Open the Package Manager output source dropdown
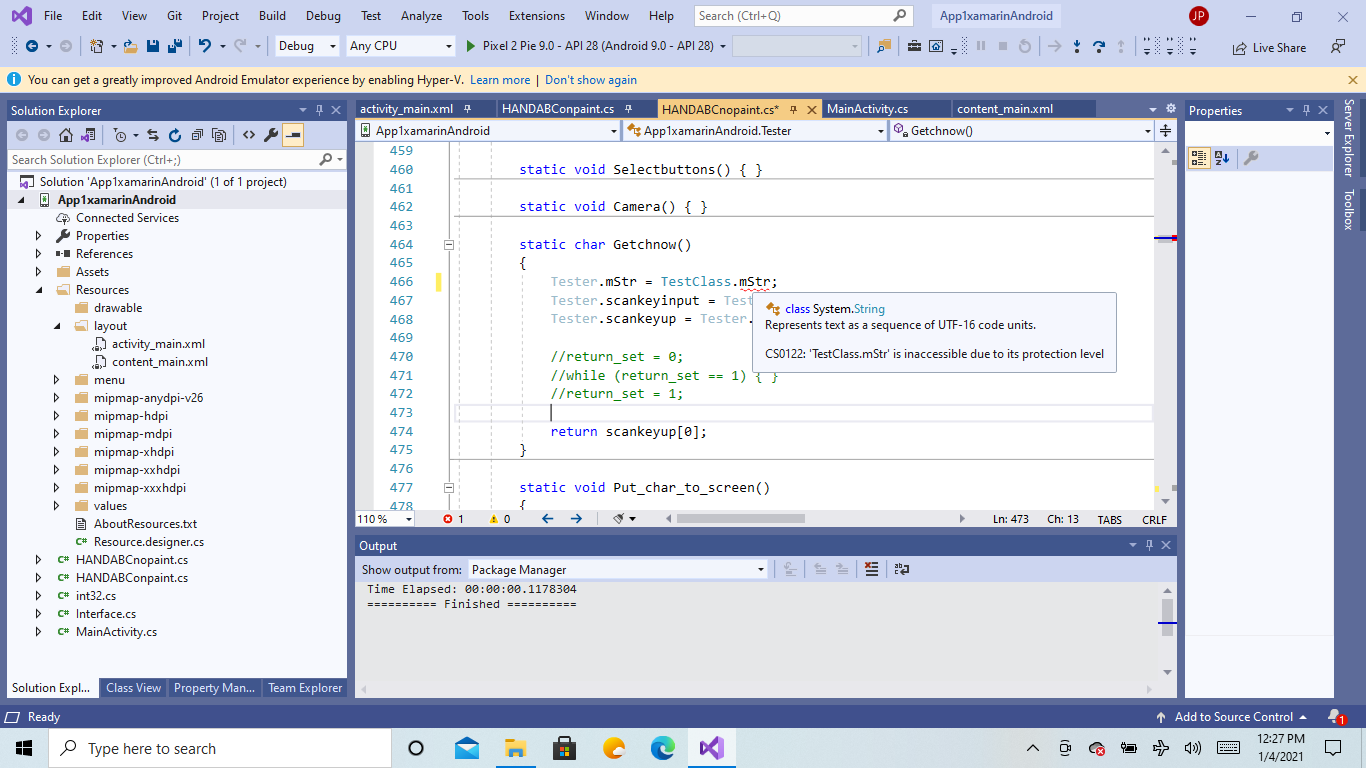This screenshot has width=1366, height=768. [x=617, y=569]
